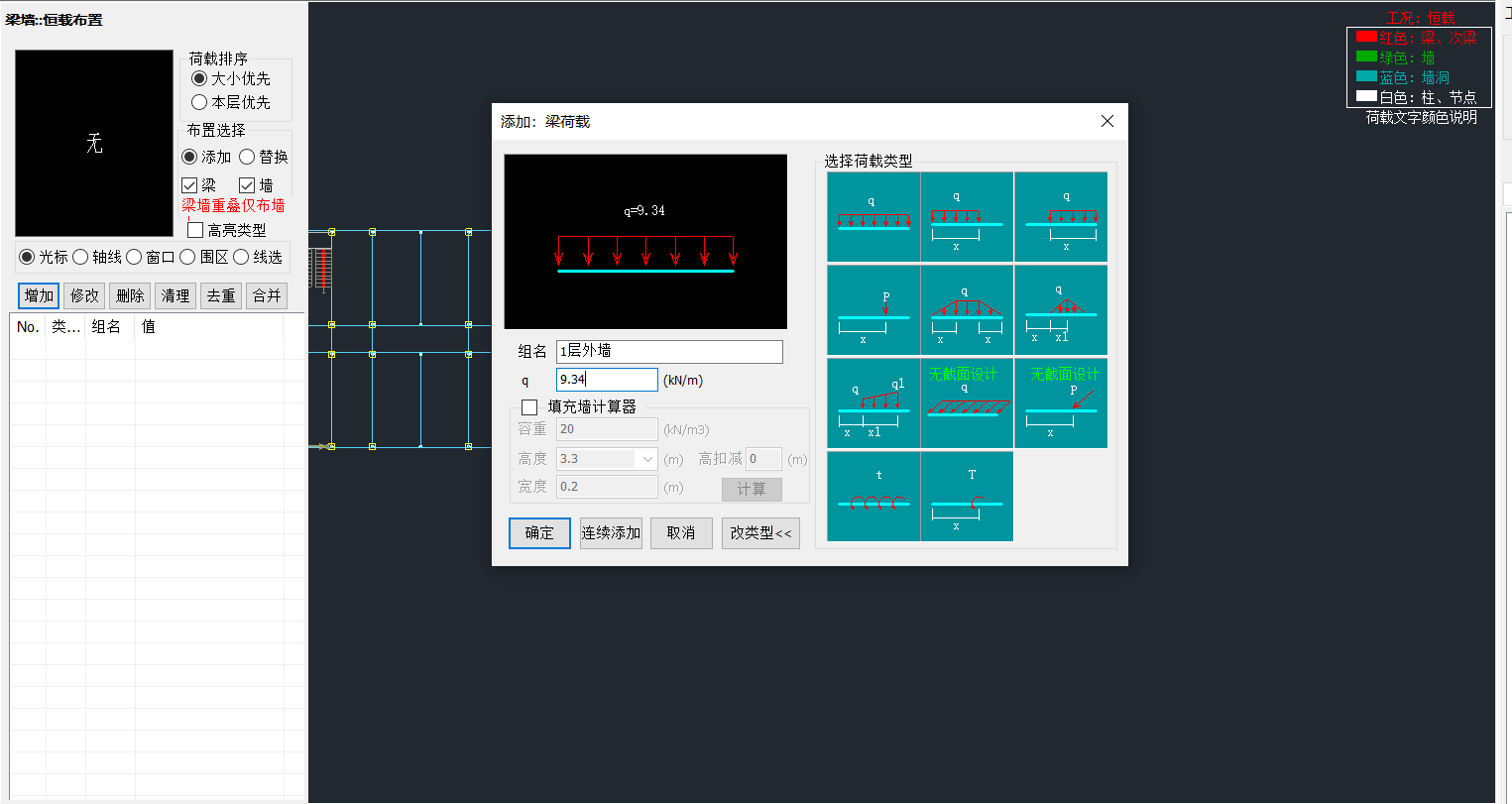The height and width of the screenshot is (804, 1512).
Task: Choose the single concentrated load P icon
Action: point(873,310)
